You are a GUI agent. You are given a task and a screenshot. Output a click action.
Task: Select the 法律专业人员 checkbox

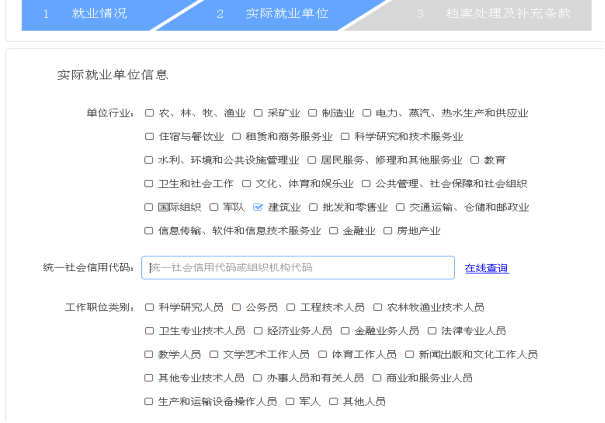click(x=432, y=331)
